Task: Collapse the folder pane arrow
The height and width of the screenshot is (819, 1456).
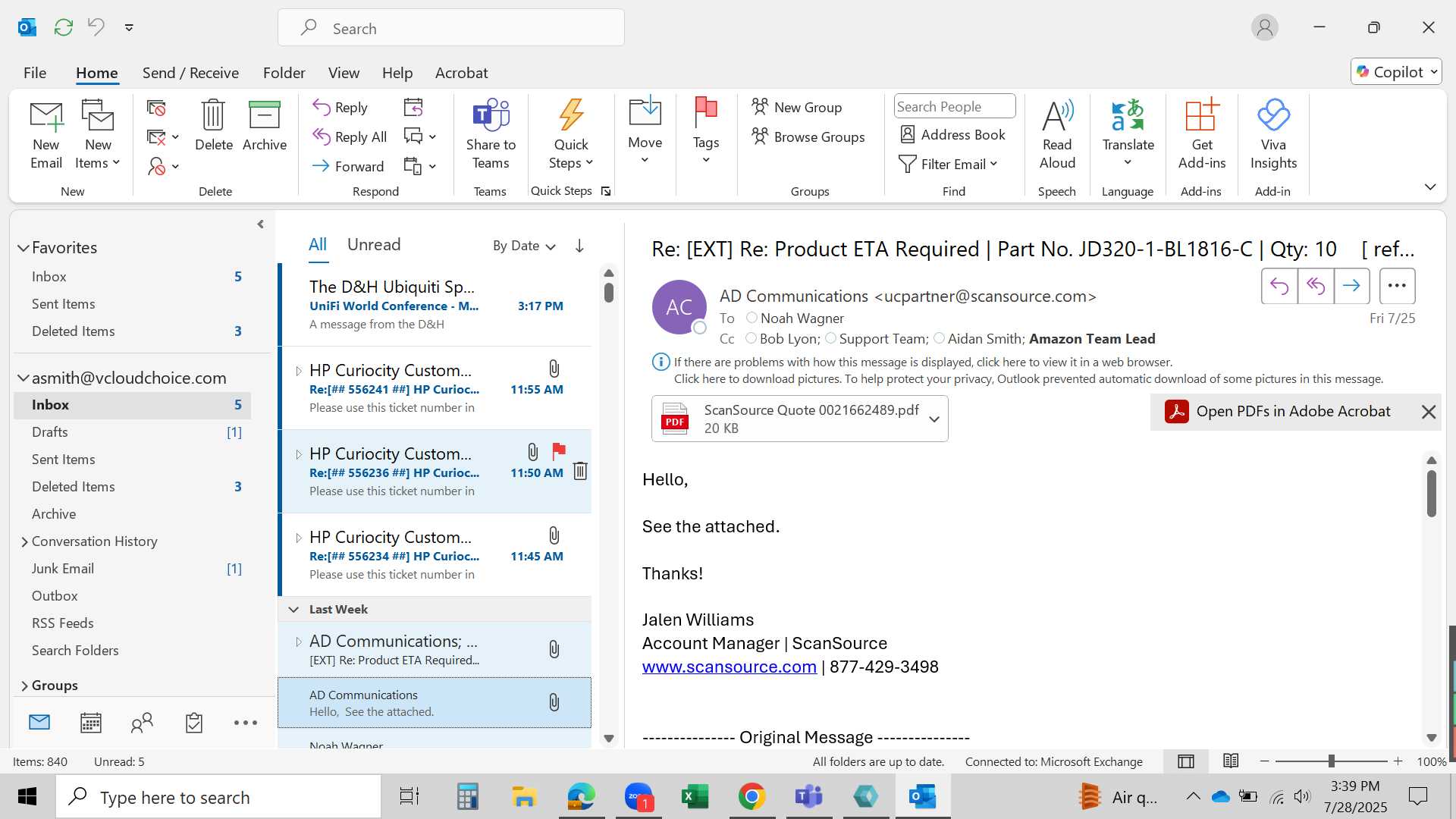Action: 260,224
